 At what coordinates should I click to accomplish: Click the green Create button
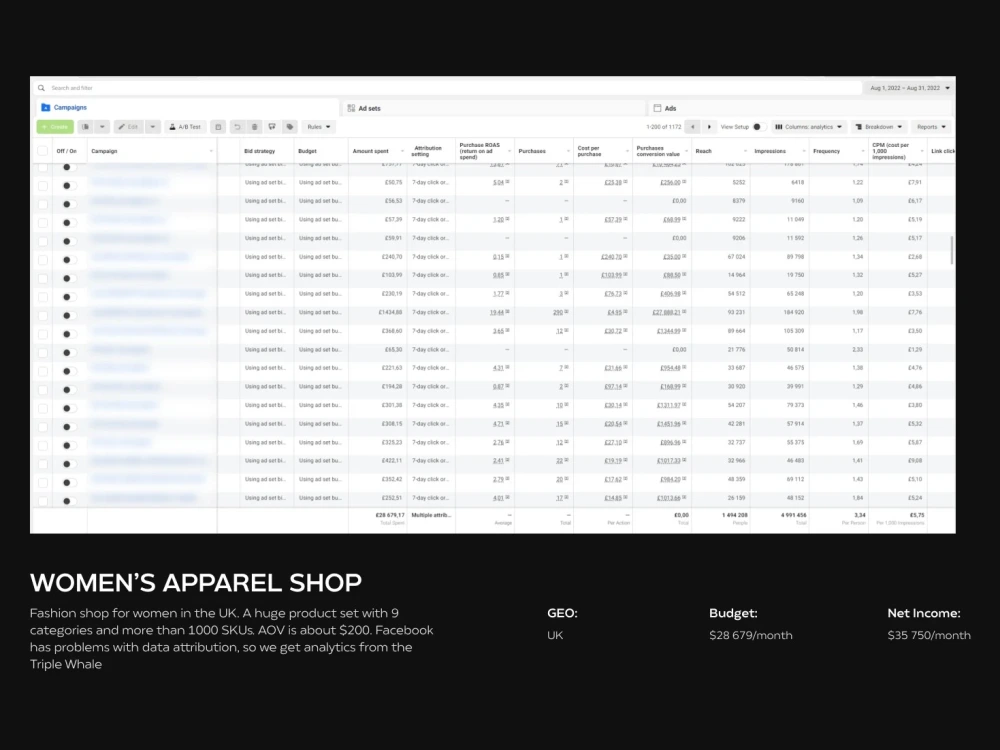55,127
